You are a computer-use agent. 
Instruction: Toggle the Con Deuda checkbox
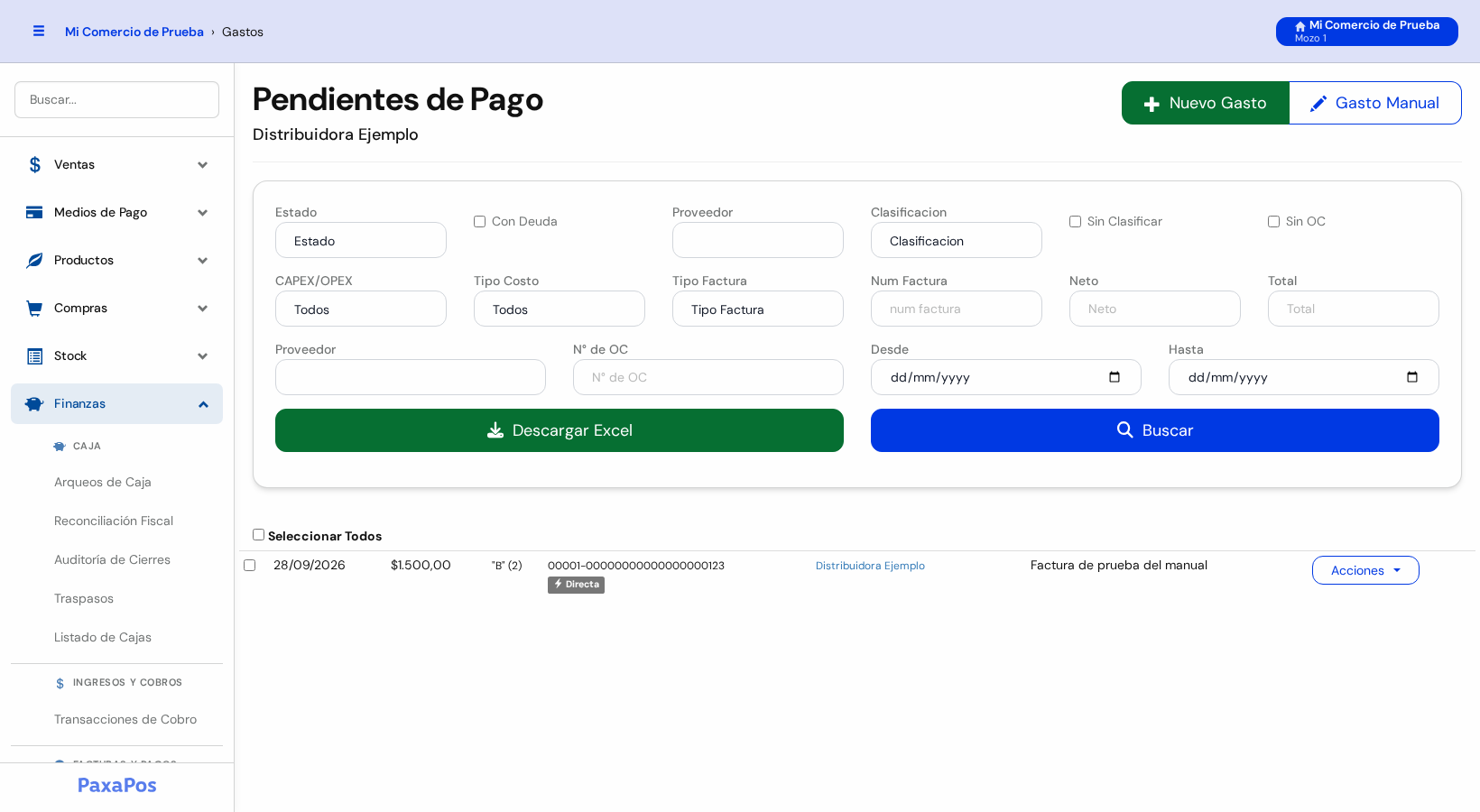(479, 221)
